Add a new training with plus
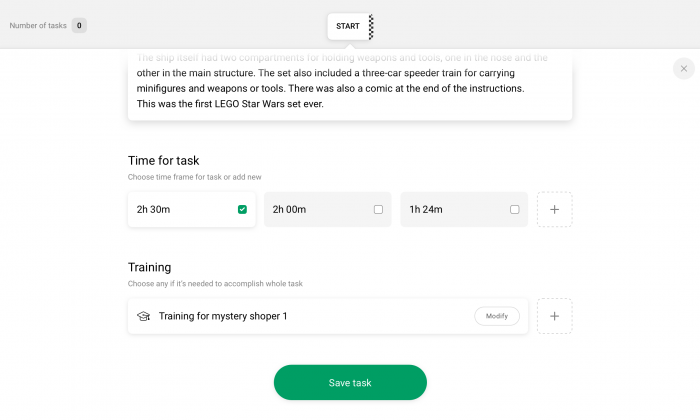The image size is (700, 420). [554, 316]
